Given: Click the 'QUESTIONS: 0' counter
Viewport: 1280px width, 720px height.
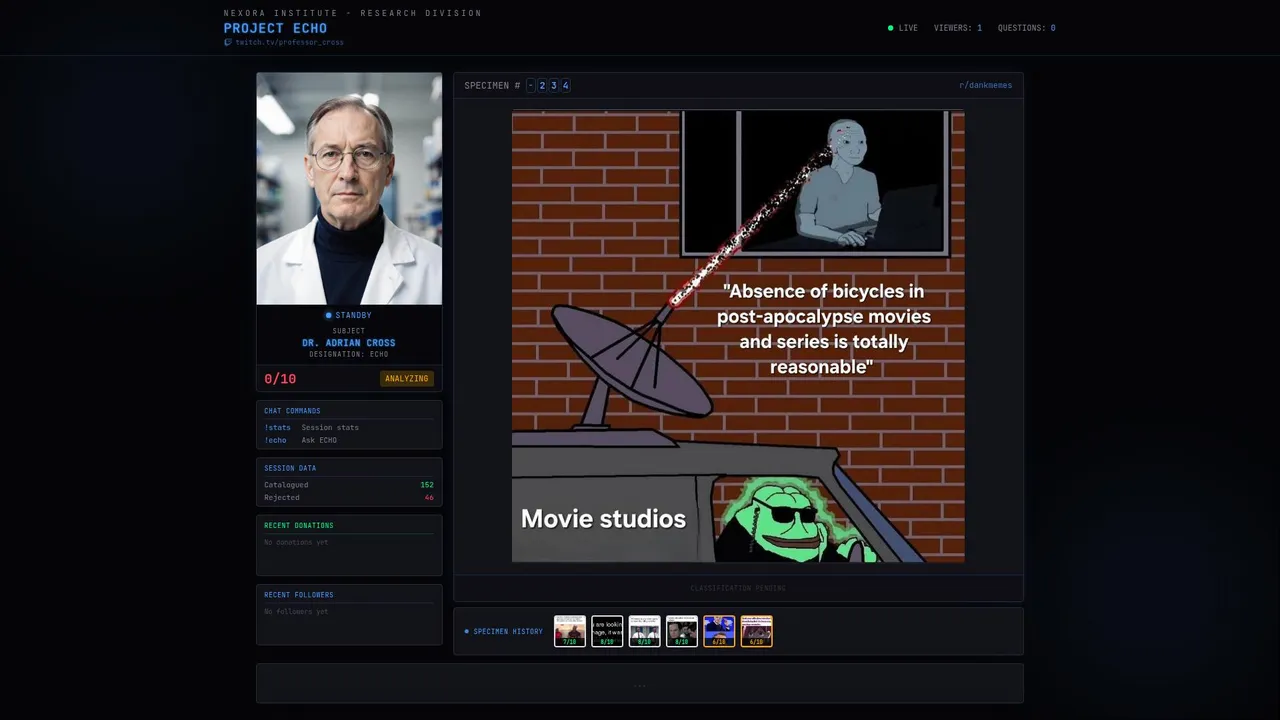Looking at the screenshot, I should click(x=1026, y=28).
